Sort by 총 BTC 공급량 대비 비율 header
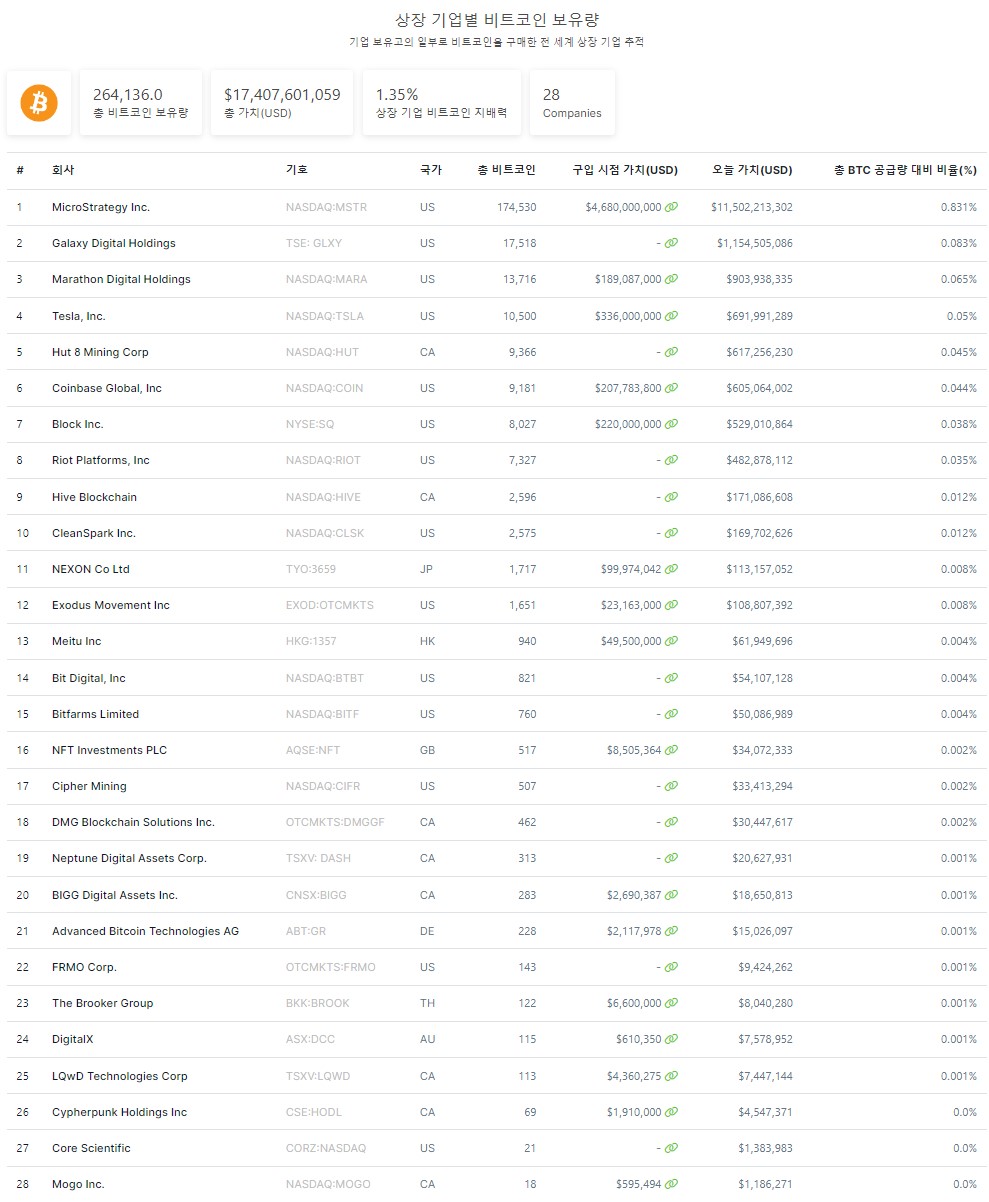The width and height of the screenshot is (989, 1202). [905, 170]
